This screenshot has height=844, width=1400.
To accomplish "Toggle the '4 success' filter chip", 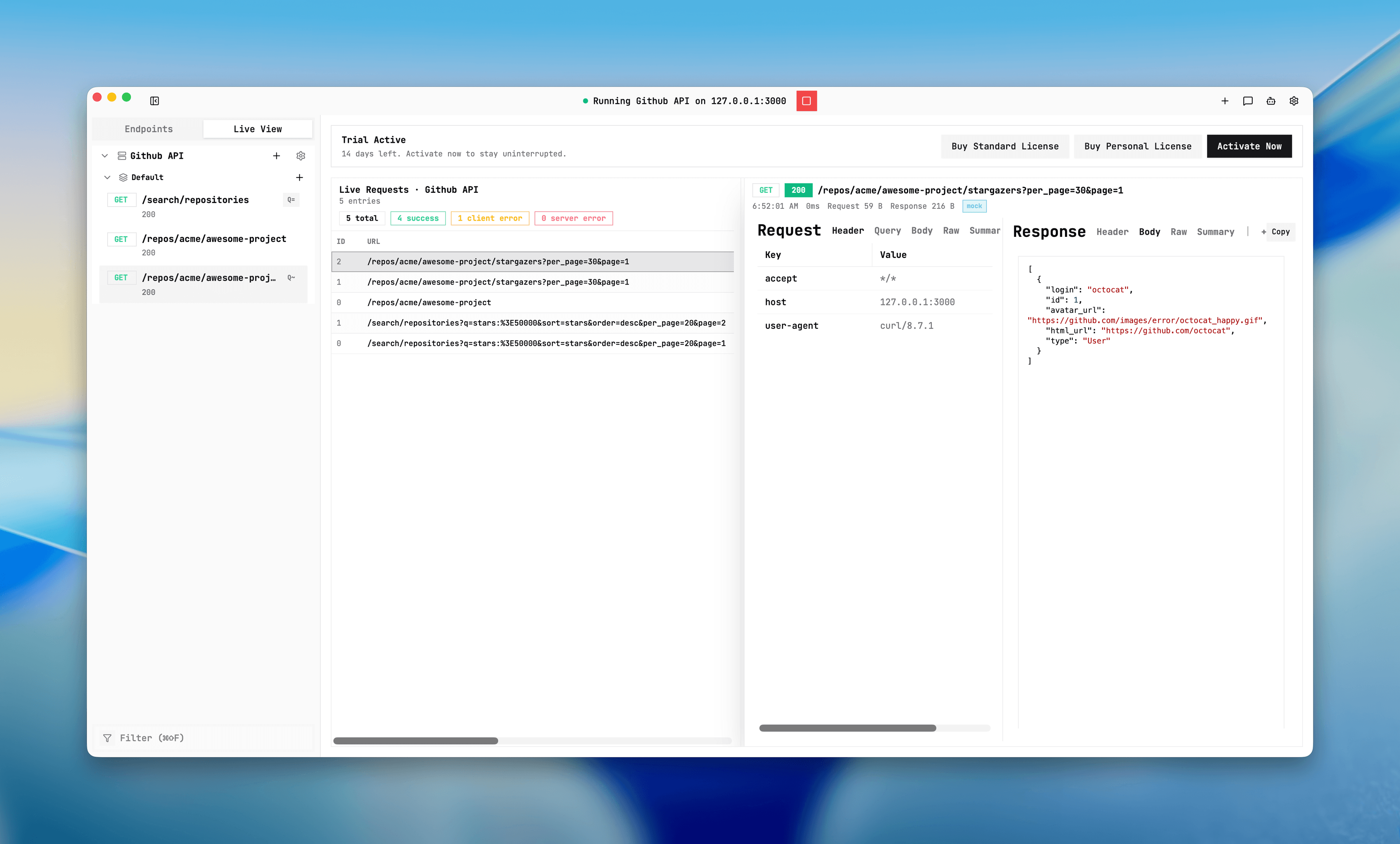I will pos(417,218).
